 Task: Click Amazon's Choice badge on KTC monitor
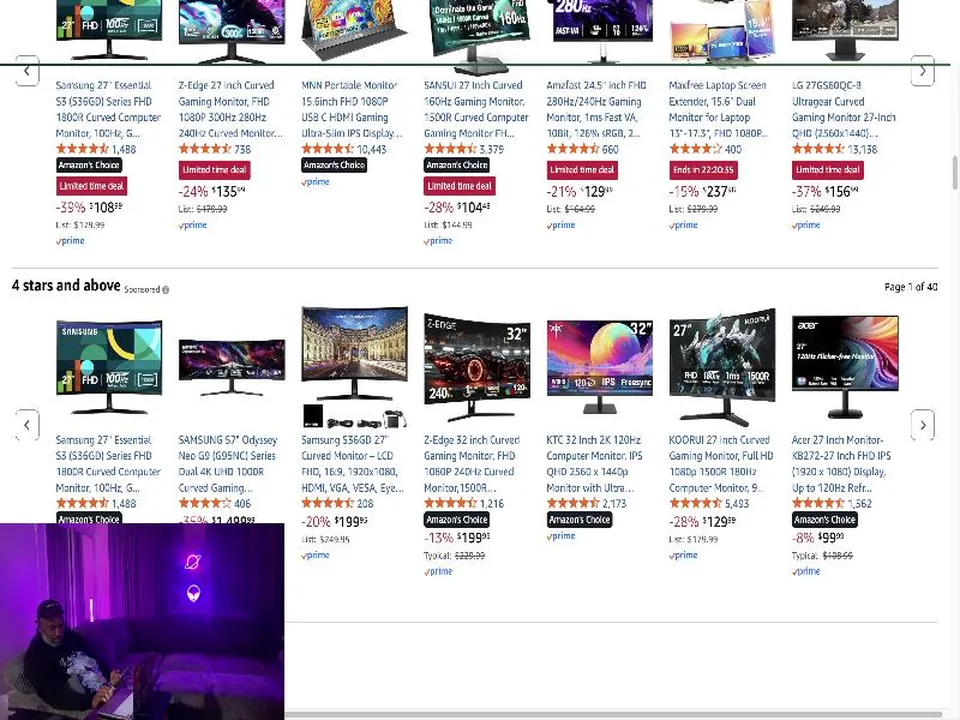point(579,519)
